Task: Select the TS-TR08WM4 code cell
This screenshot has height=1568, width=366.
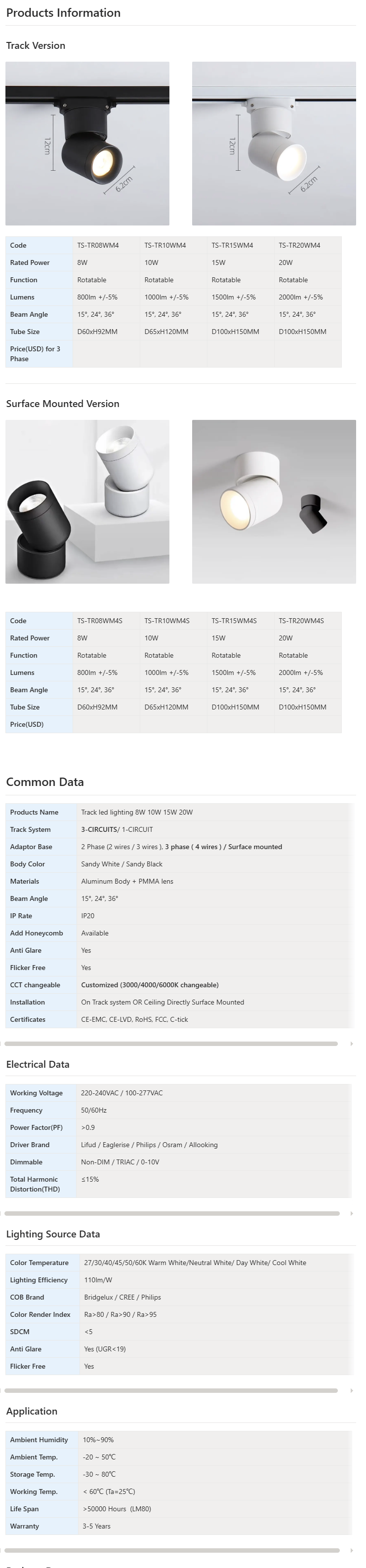Action: (x=98, y=245)
